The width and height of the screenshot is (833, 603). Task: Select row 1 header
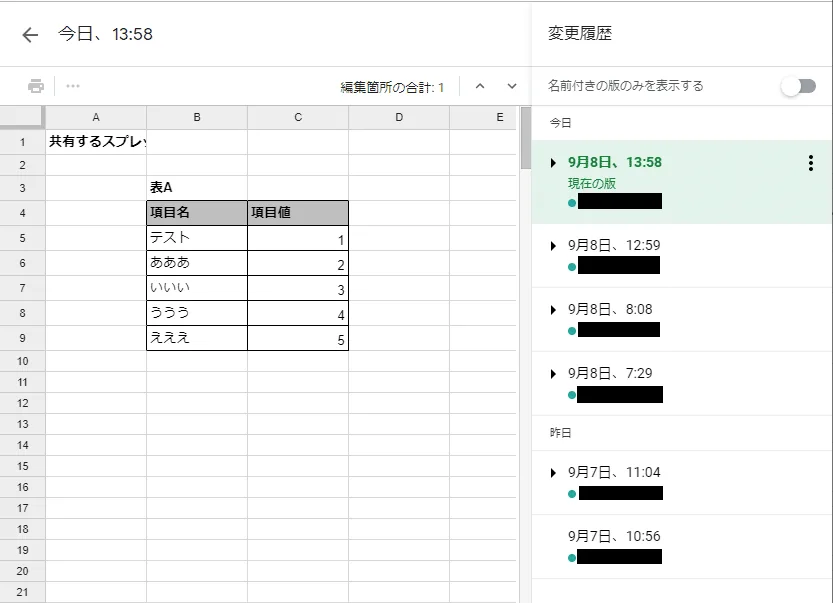click(x=22, y=142)
